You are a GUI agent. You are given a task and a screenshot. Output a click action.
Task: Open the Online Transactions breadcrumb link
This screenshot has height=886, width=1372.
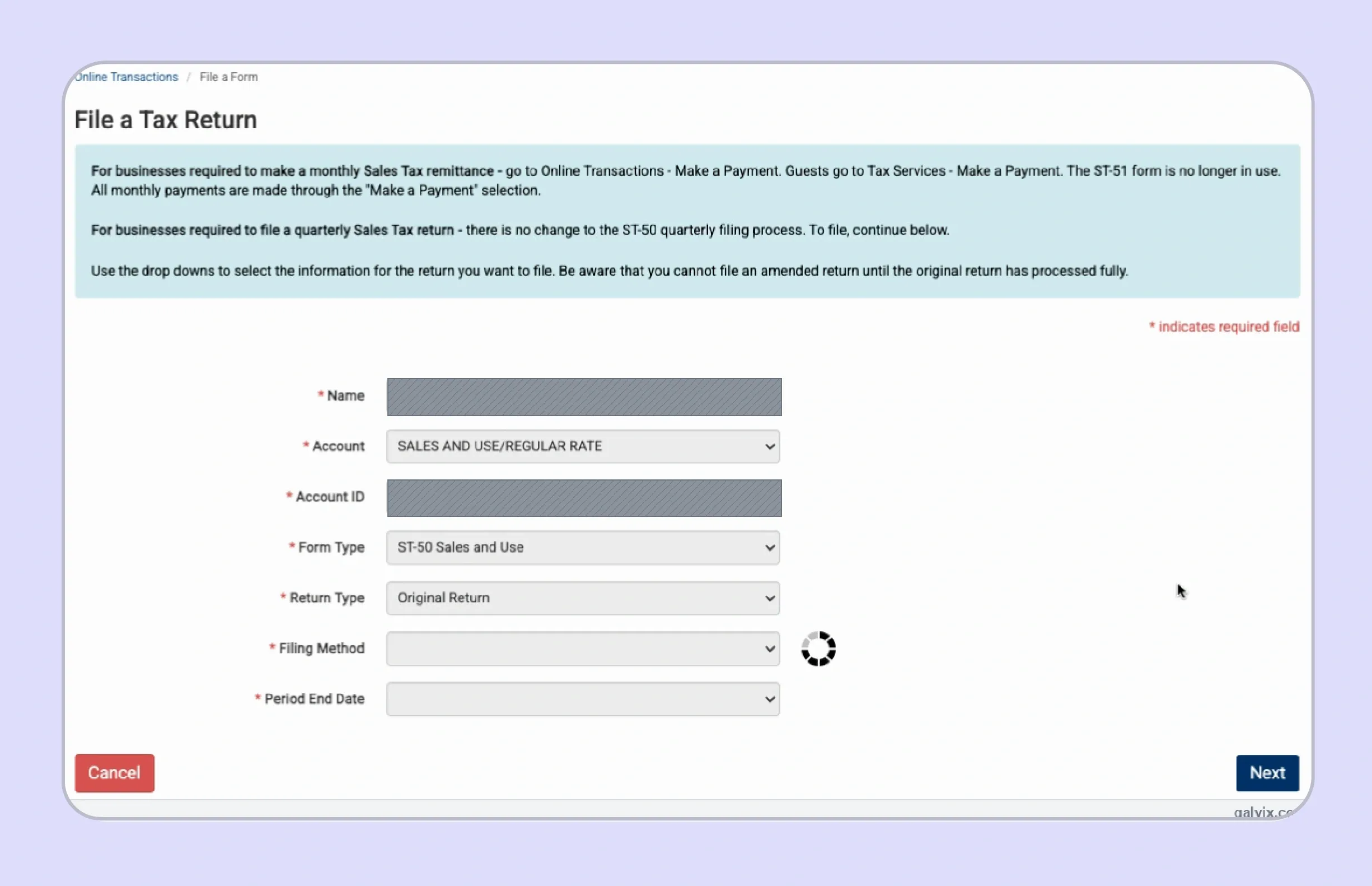click(x=126, y=77)
